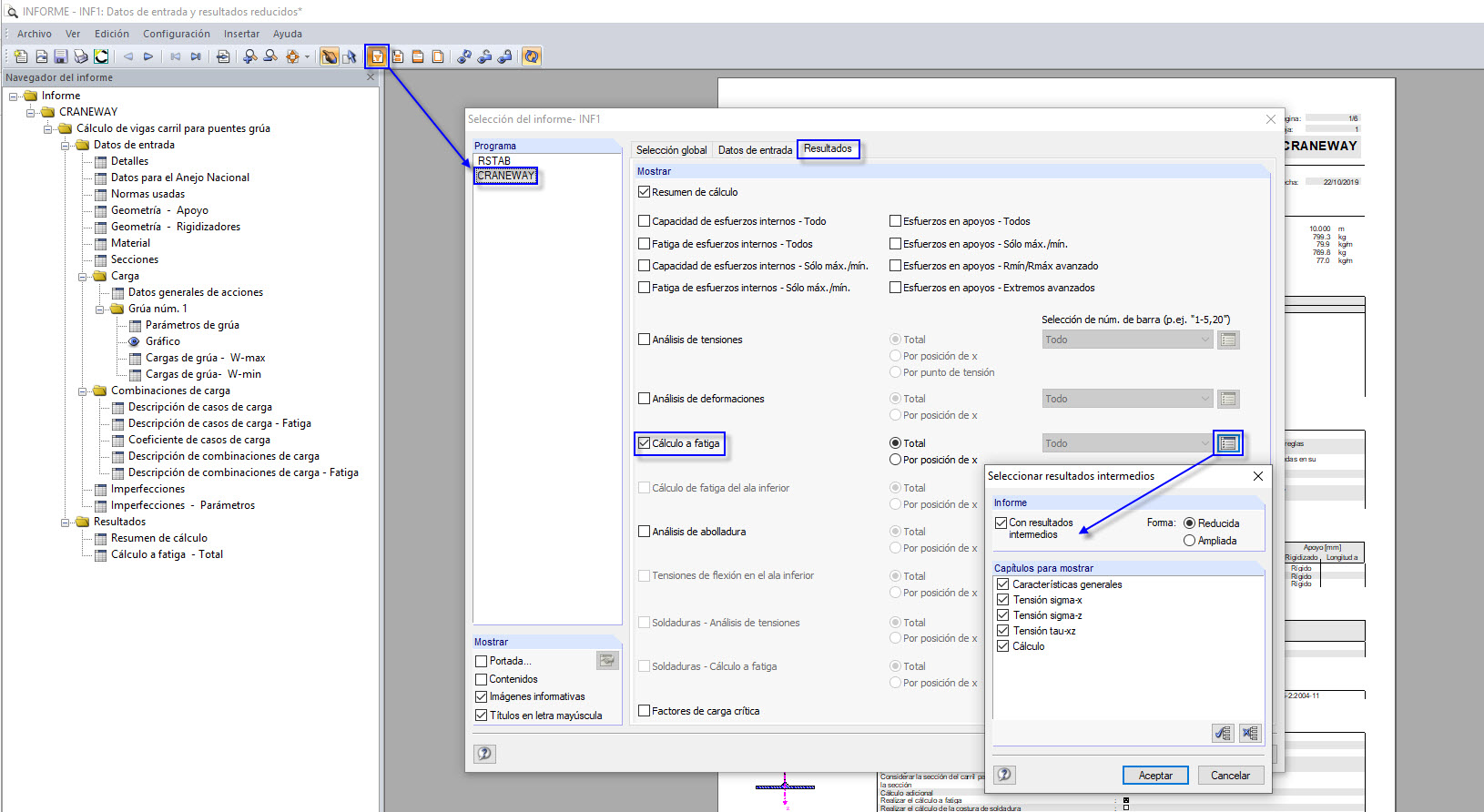Uncheck Cálculo a fatiga checkbox
The width and height of the screenshot is (1484, 812).
[645, 443]
